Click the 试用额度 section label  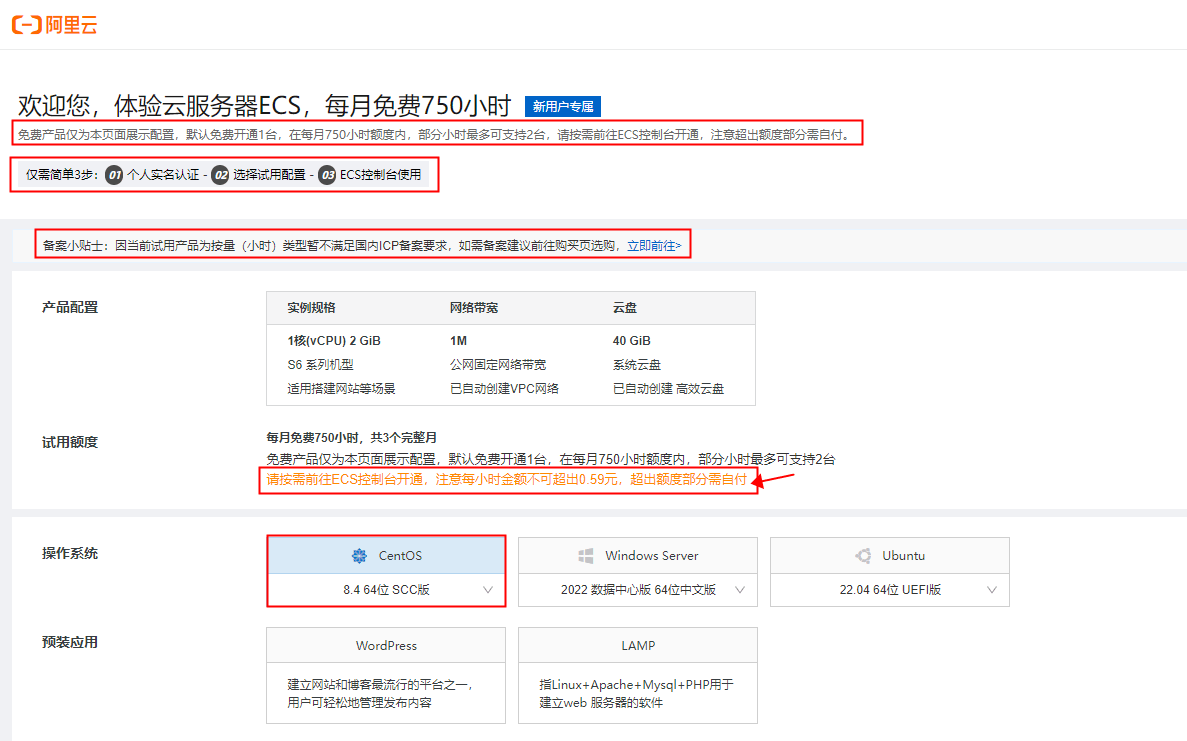pyautogui.click(x=70, y=442)
